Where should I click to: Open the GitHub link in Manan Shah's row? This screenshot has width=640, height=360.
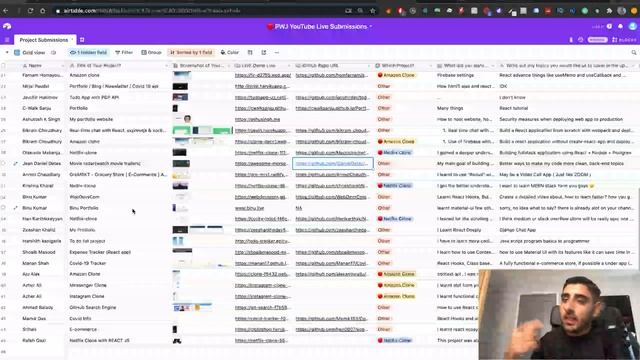point(332,263)
